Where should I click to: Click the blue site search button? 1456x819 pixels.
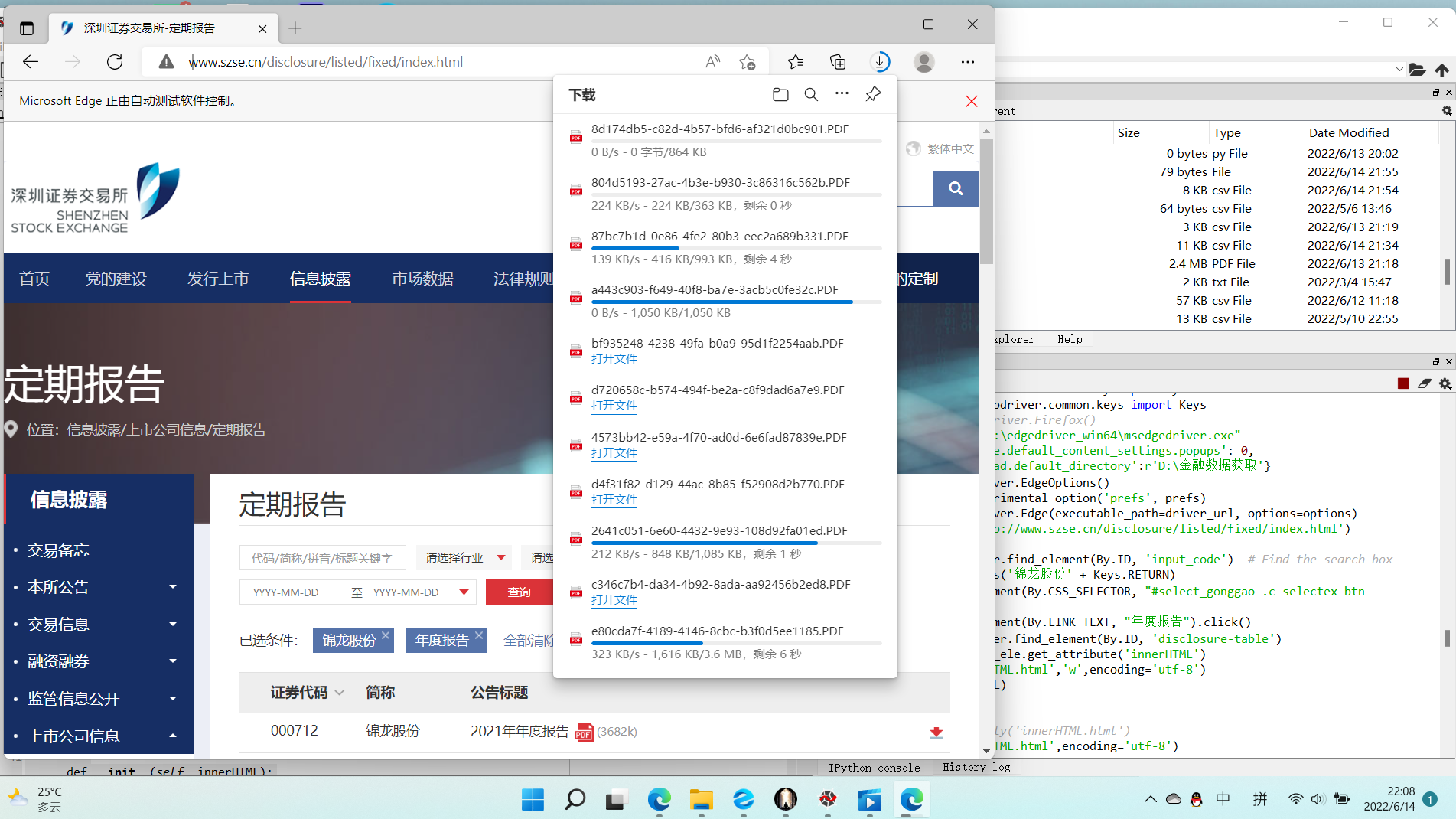click(x=956, y=188)
